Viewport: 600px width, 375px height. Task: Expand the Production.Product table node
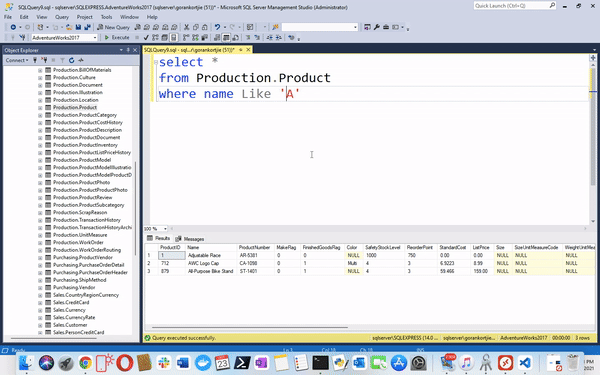click(40, 108)
